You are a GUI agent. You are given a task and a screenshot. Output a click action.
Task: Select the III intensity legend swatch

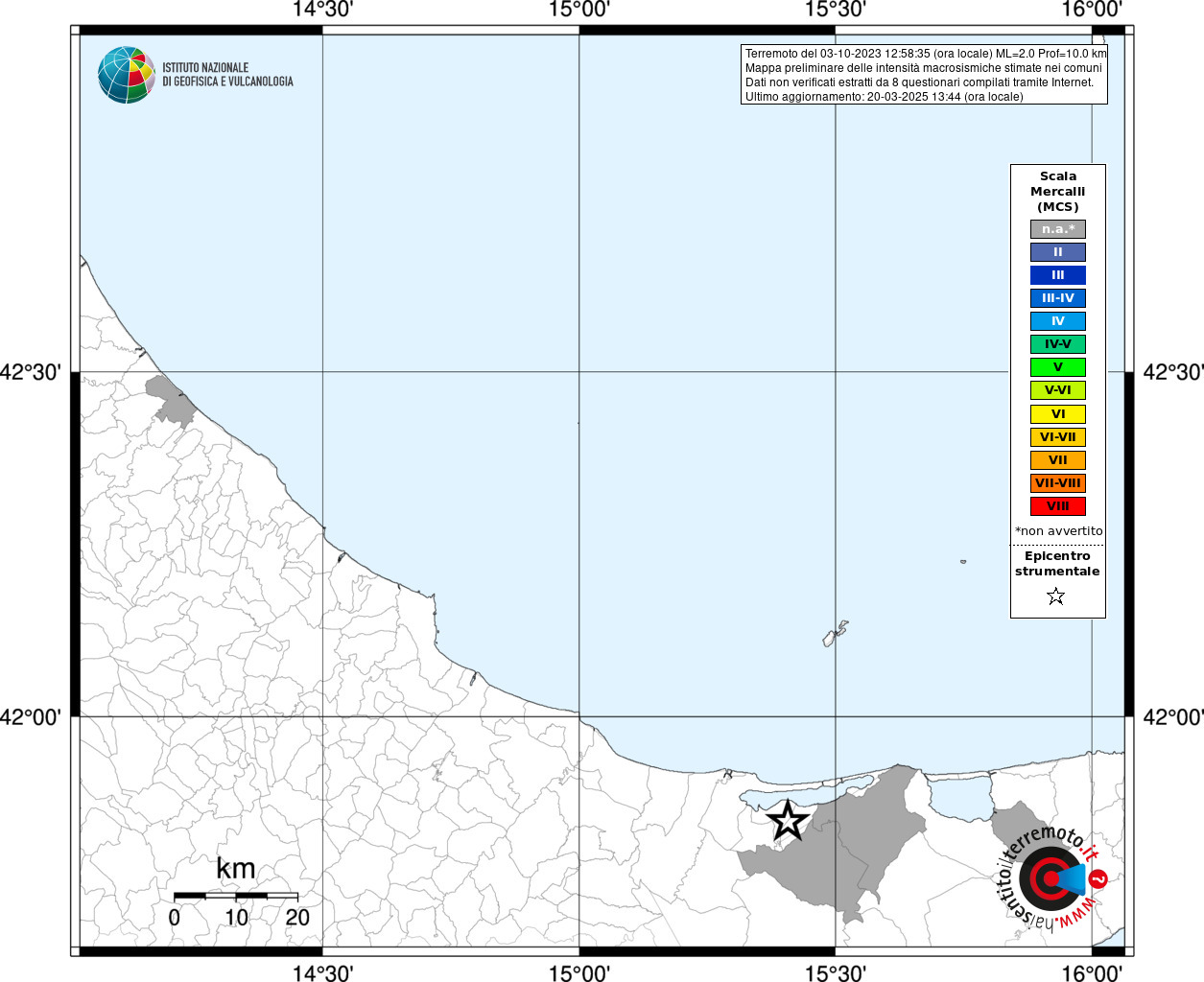1058,275
